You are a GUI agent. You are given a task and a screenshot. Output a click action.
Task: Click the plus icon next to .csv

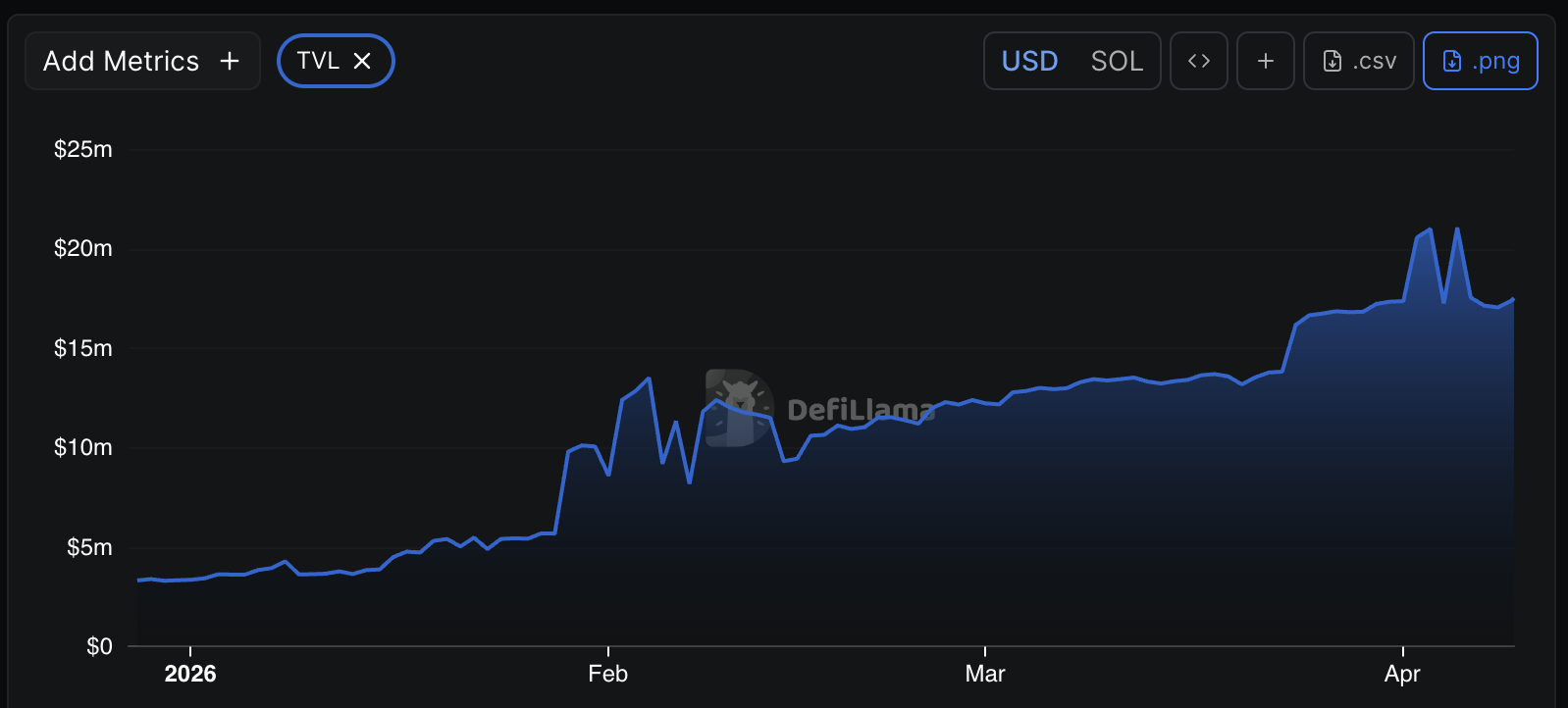[x=1266, y=61]
